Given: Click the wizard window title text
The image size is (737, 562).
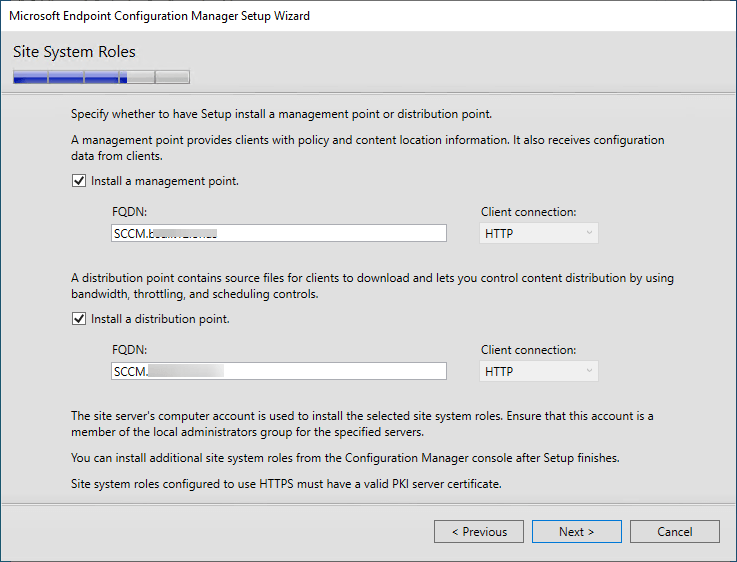Looking at the screenshot, I should 159,16.
